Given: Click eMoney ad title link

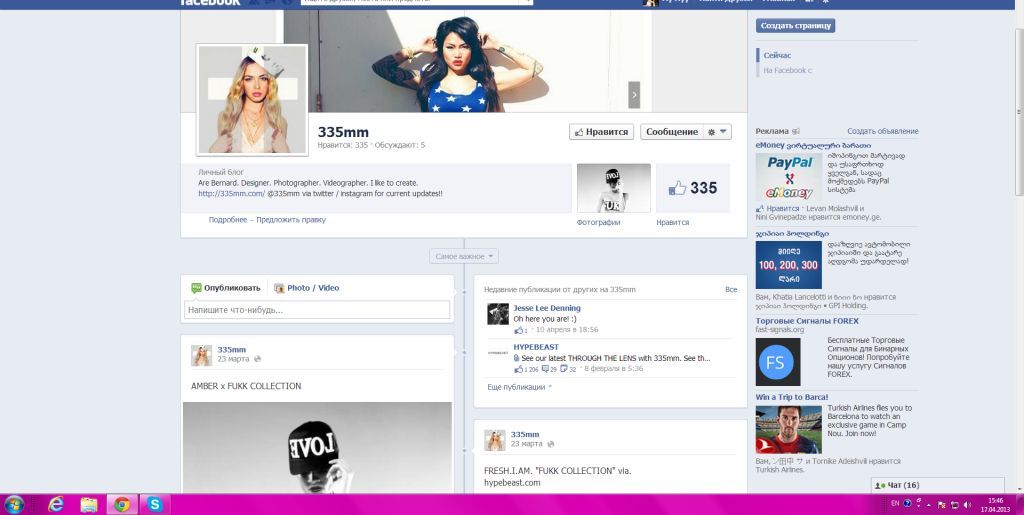Looking at the screenshot, I should pos(813,146).
